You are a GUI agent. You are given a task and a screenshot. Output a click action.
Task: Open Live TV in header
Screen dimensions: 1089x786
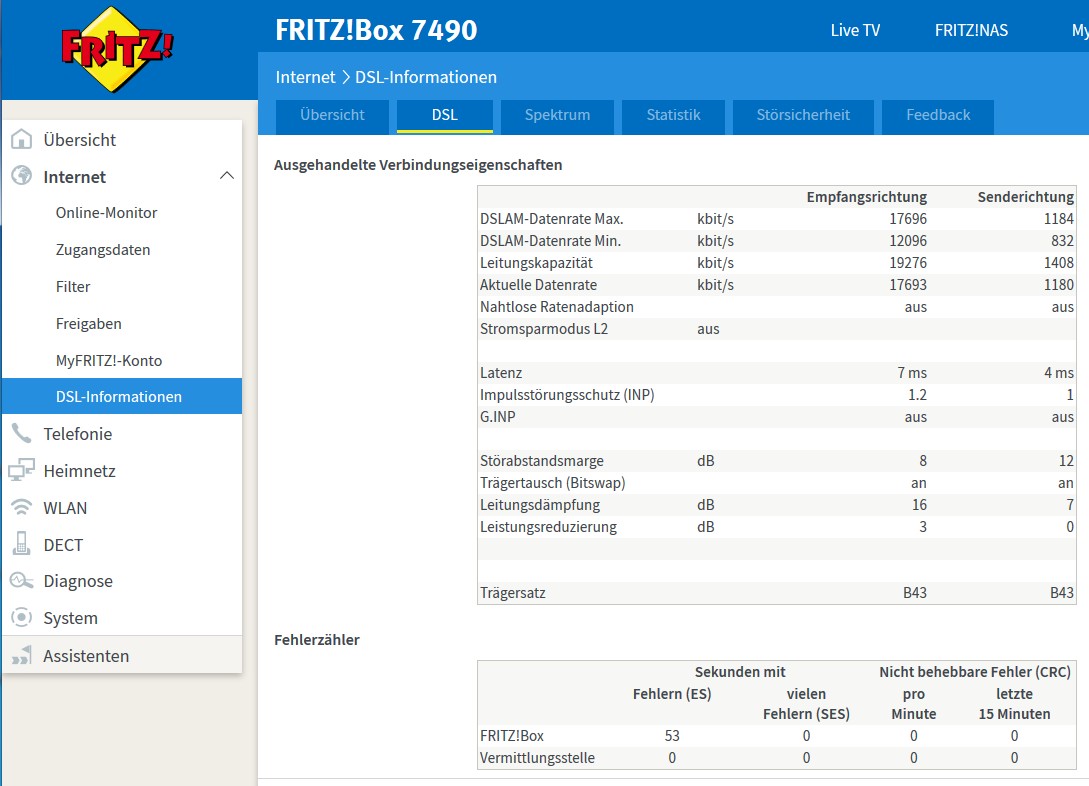855,31
